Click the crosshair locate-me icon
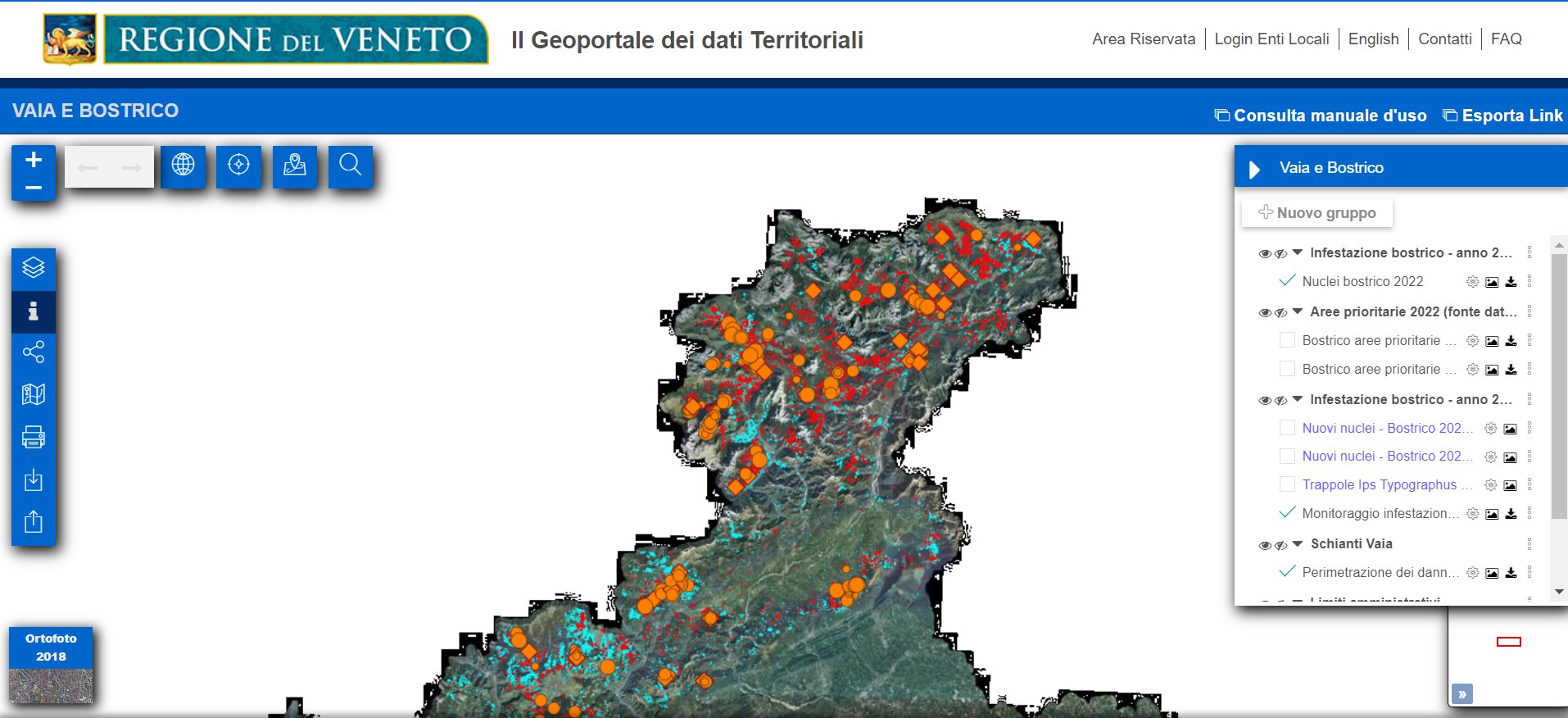 [x=238, y=165]
